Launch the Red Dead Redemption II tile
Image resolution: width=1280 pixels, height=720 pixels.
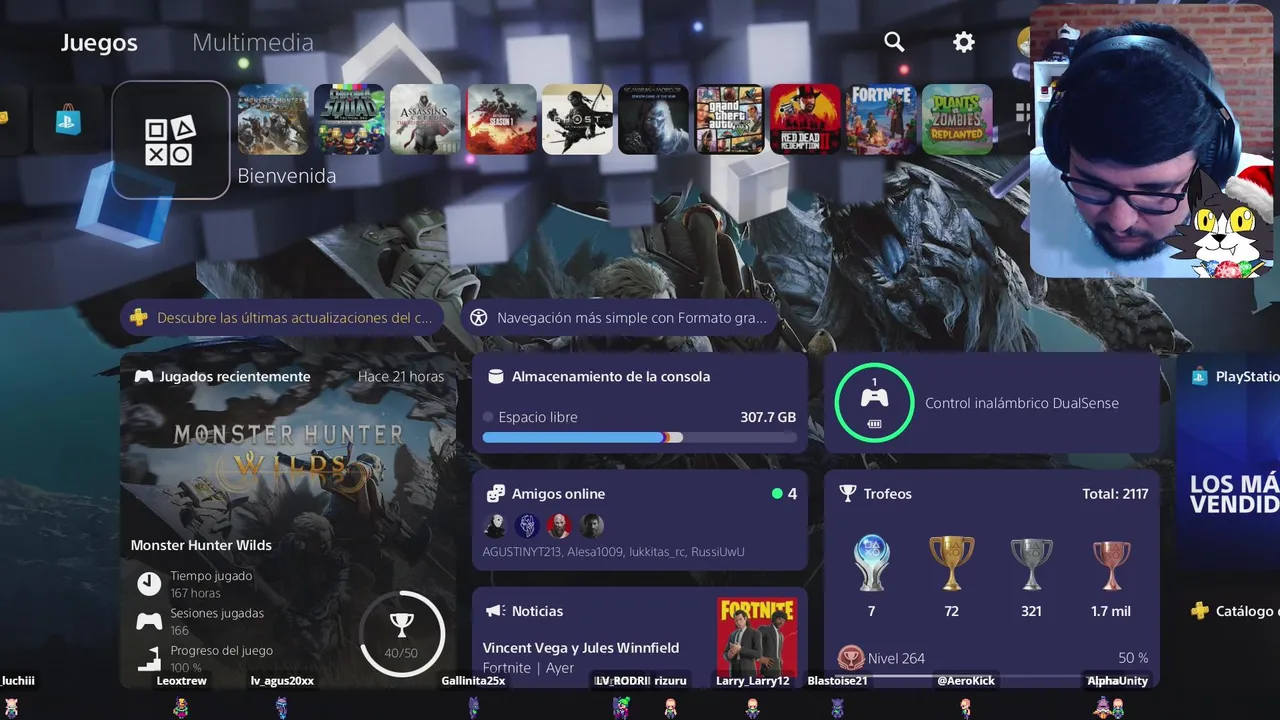tap(806, 119)
